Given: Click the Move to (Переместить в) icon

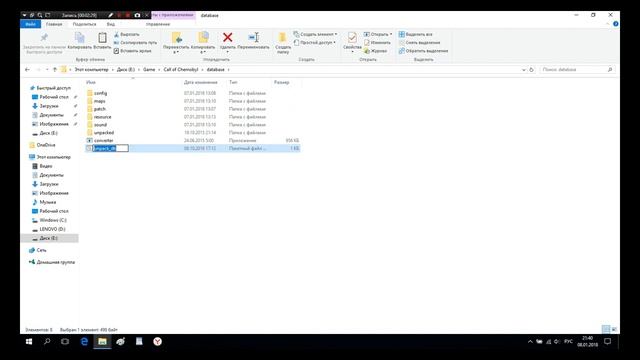Looking at the screenshot, I should [177, 38].
